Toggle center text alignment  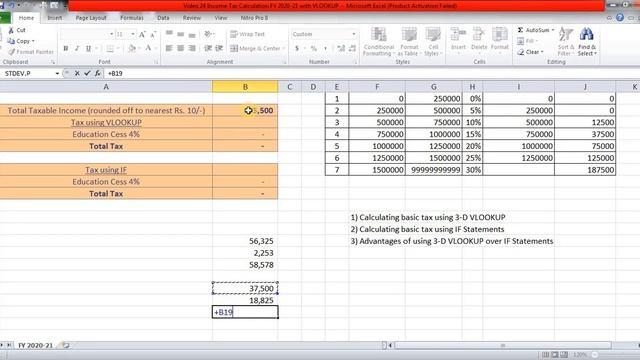(x=180, y=49)
